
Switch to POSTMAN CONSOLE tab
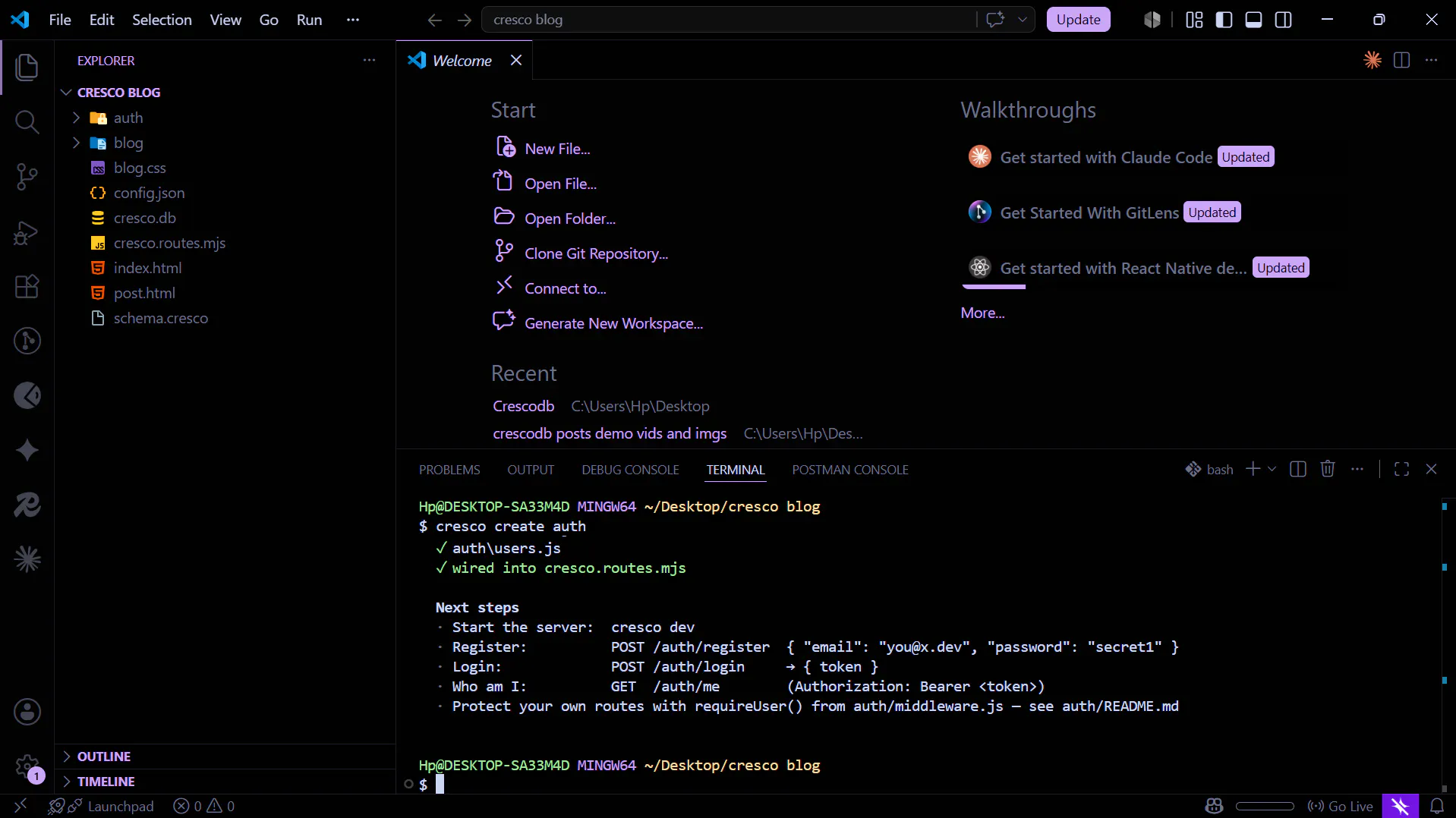coord(850,470)
